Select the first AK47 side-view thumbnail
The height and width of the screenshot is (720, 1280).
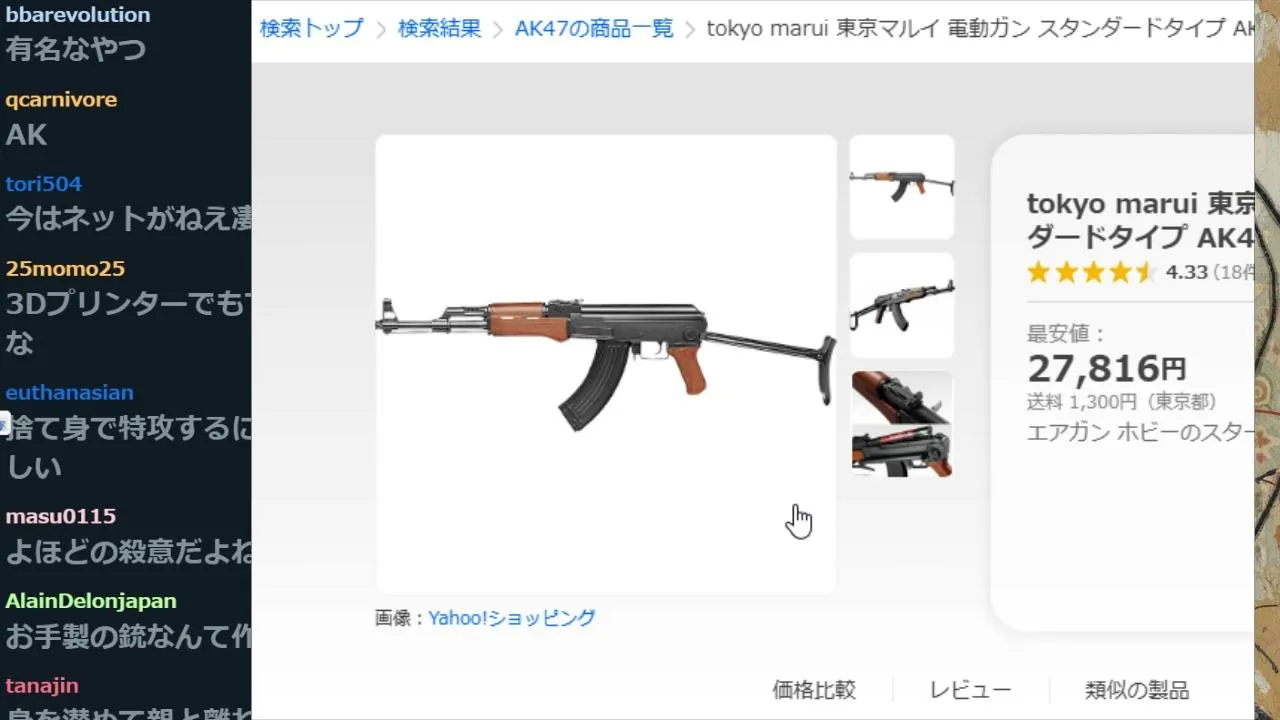(902, 187)
